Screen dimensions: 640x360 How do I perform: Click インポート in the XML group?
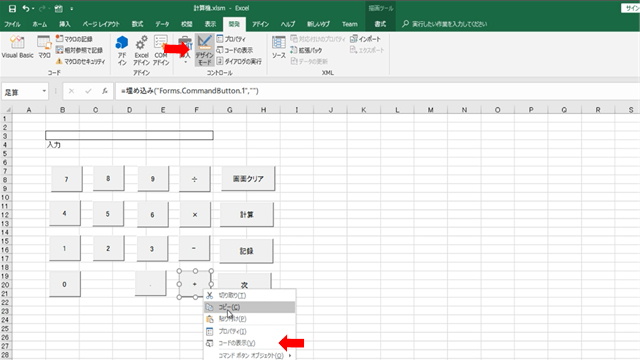(x=365, y=39)
